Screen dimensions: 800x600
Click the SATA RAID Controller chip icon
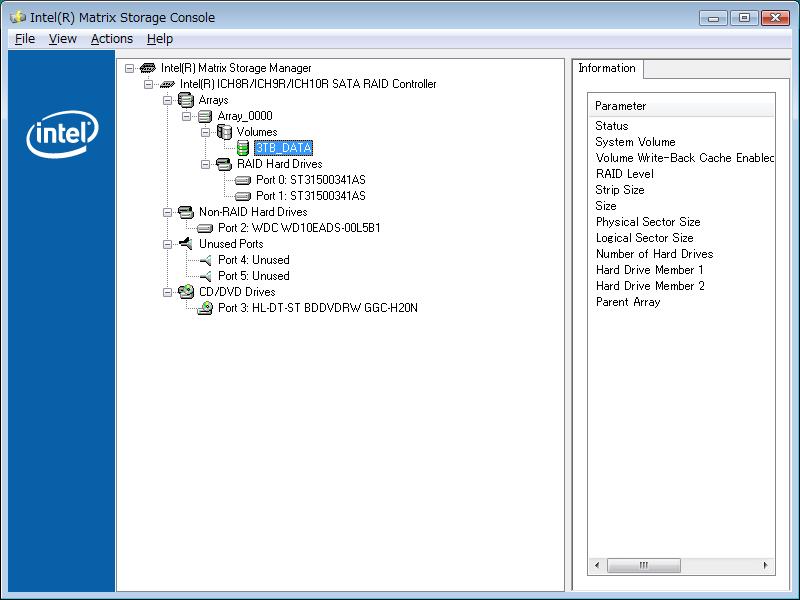[167, 84]
